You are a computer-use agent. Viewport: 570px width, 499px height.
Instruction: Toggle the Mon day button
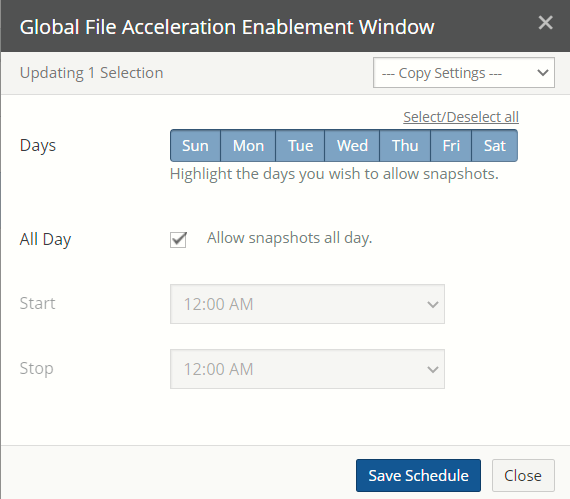(248, 146)
